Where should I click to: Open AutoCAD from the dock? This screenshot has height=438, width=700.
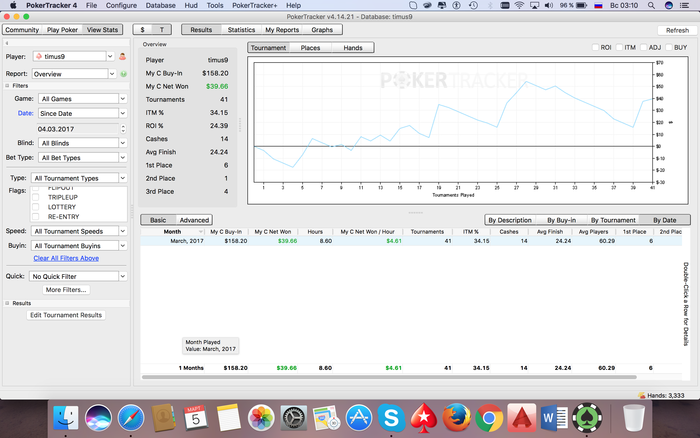point(521,418)
